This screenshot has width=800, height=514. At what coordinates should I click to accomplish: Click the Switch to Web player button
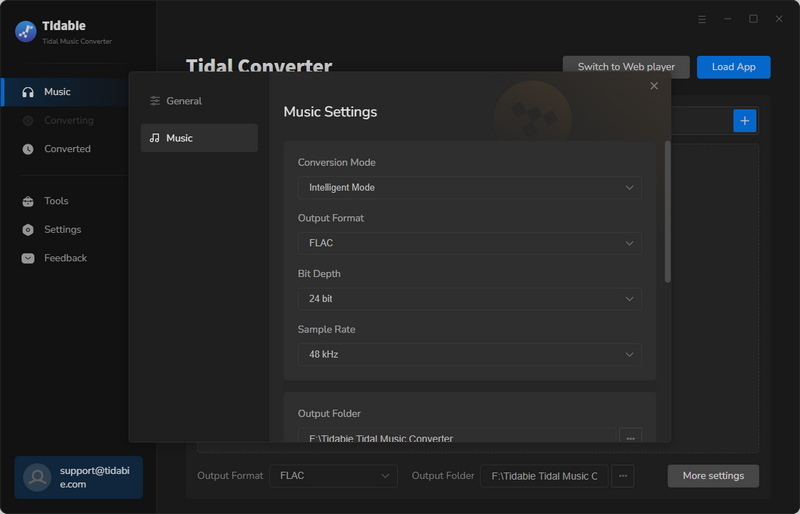click(626, 67)
